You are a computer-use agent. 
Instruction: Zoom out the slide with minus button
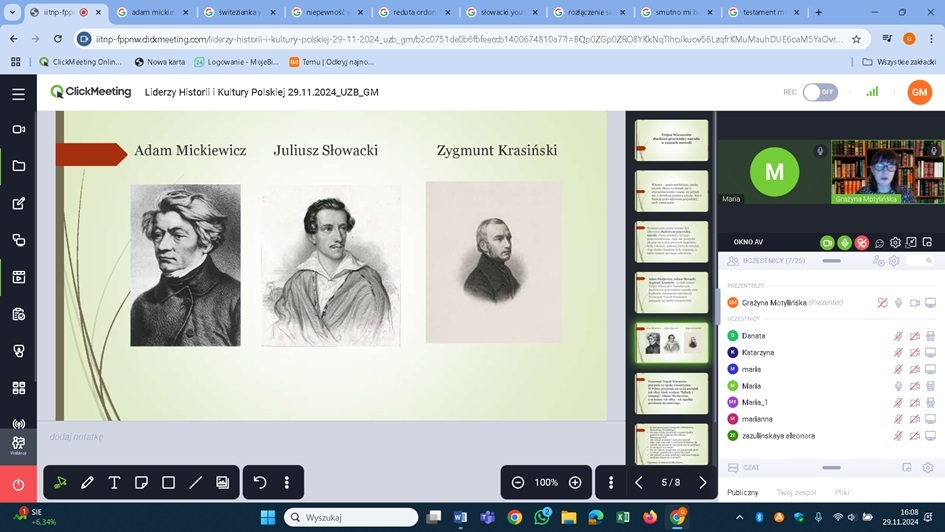[x=518, y=483]
